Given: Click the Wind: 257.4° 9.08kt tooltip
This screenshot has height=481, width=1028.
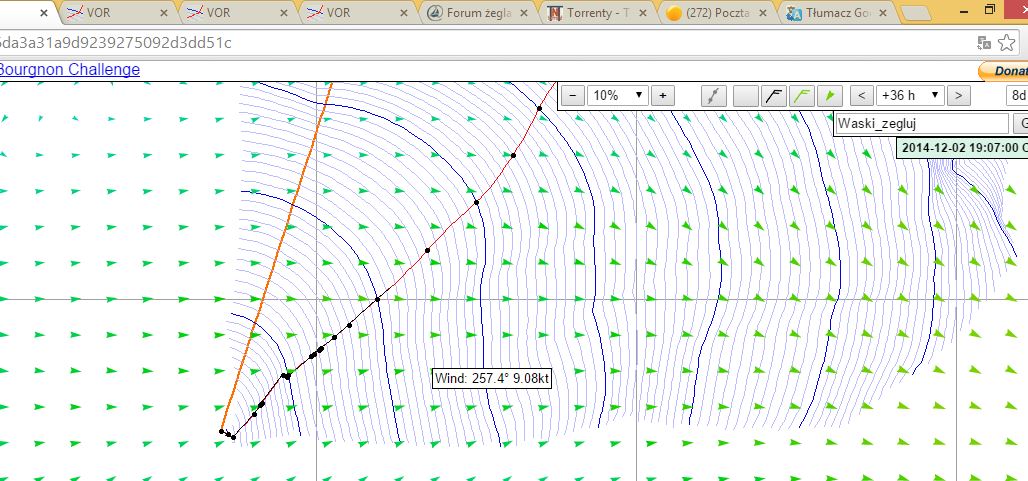Looking at the screenshot, I should click(492, 378).
